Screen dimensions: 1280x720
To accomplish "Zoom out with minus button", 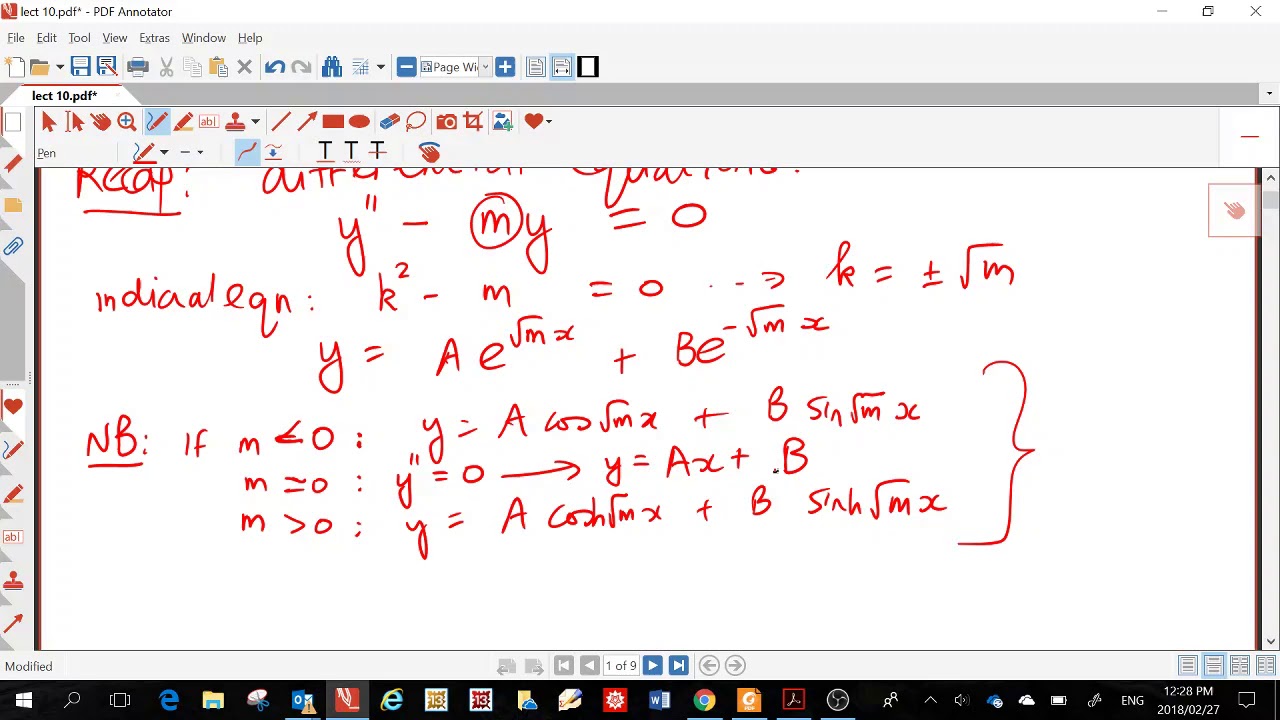I will tap(406, 67).
